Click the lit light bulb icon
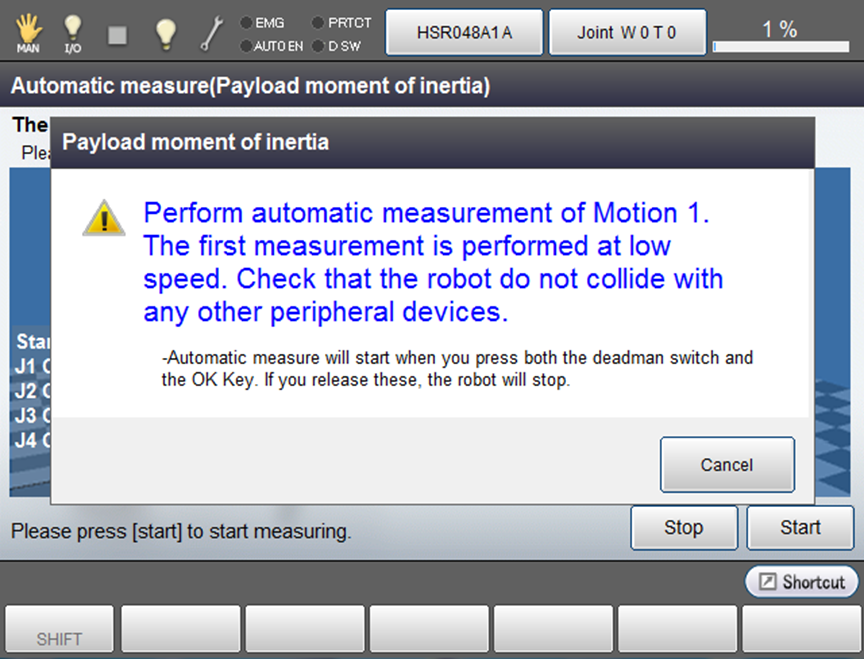Viewport: 864px width, 659px height. [x=166, y=33]
